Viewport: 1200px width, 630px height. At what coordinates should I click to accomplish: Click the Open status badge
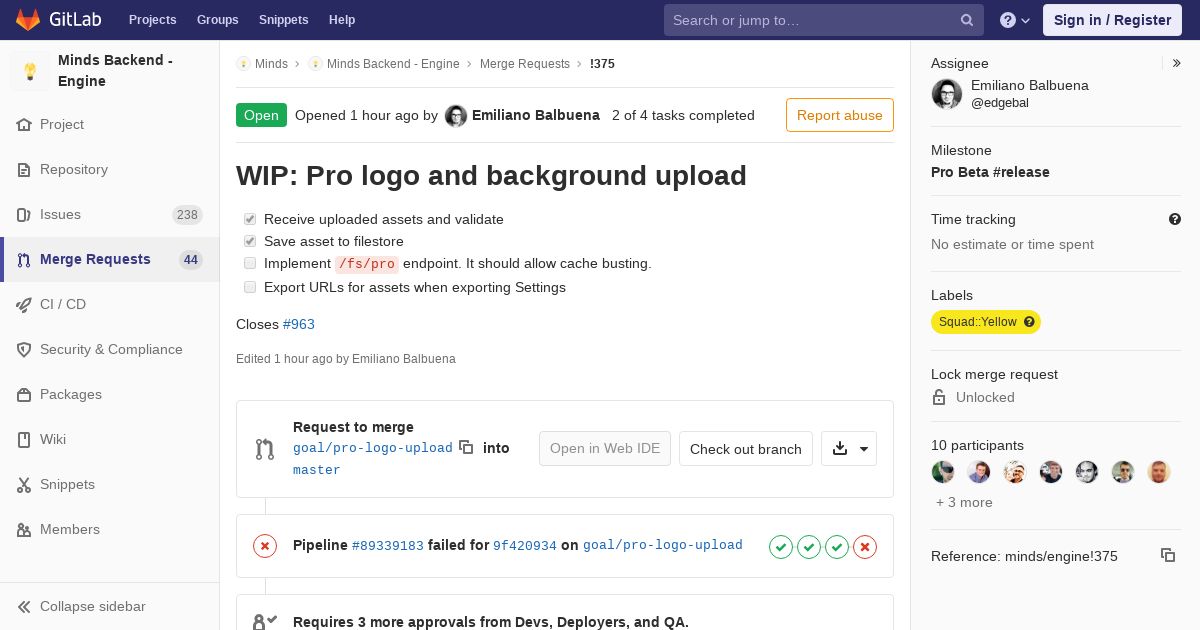click(x=261, y=115)
